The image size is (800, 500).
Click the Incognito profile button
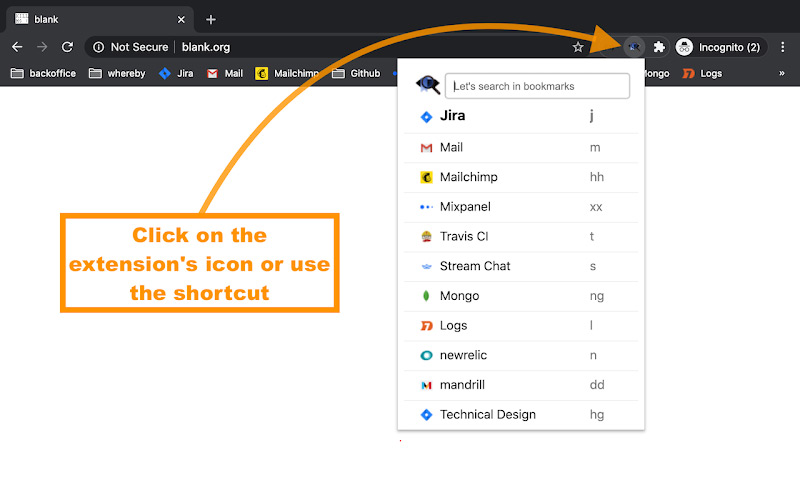pos(720,47)
